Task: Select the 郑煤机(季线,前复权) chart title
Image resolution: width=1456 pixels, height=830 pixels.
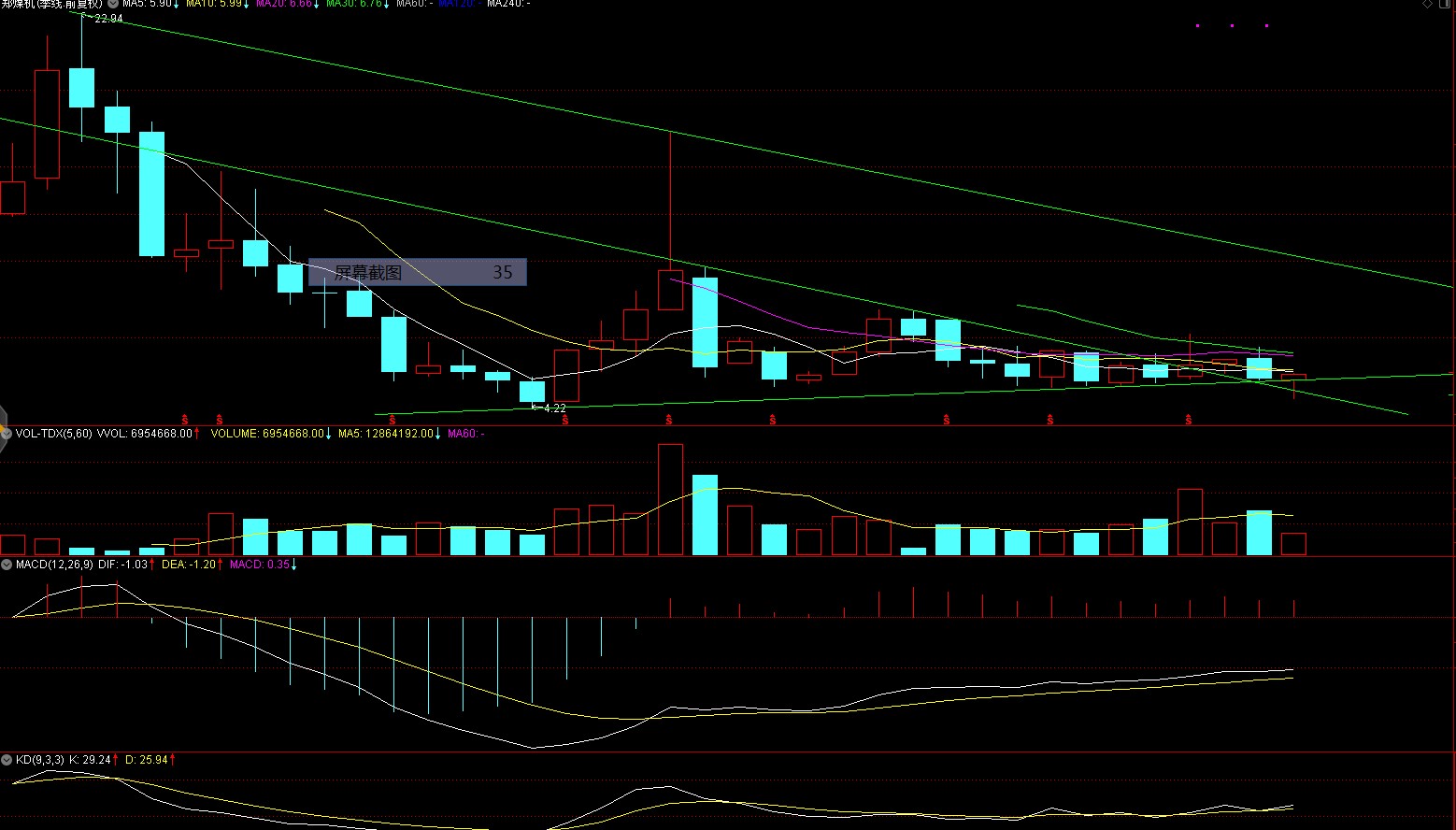Action: point(51,4)
